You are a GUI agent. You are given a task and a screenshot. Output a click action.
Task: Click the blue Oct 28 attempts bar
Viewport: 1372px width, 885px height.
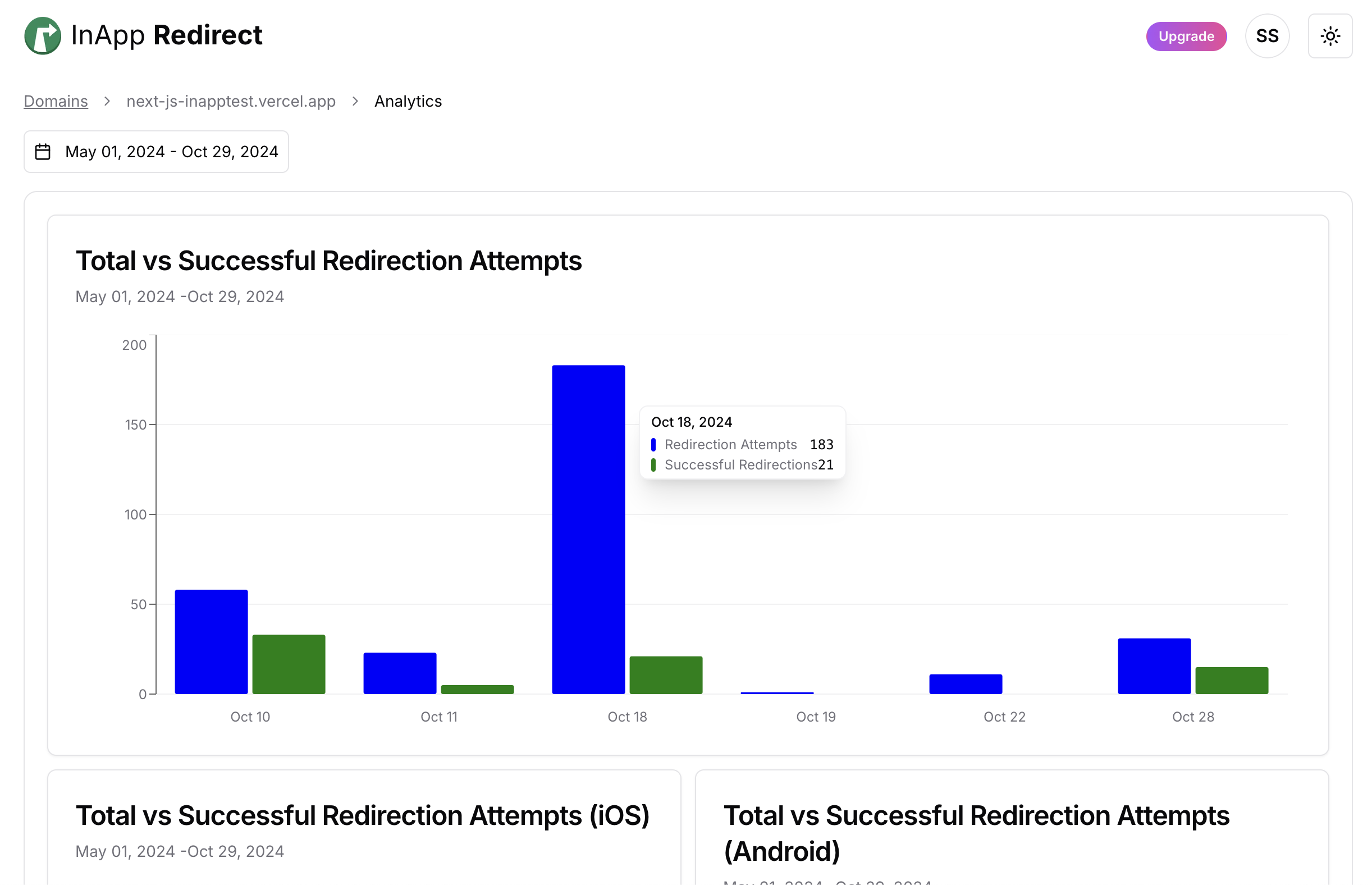(1154, 666)
